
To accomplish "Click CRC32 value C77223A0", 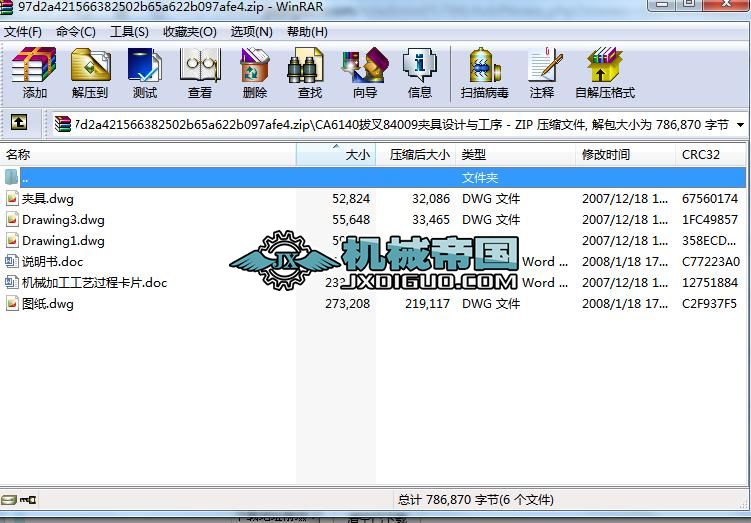I will click(x=711, y=262).
